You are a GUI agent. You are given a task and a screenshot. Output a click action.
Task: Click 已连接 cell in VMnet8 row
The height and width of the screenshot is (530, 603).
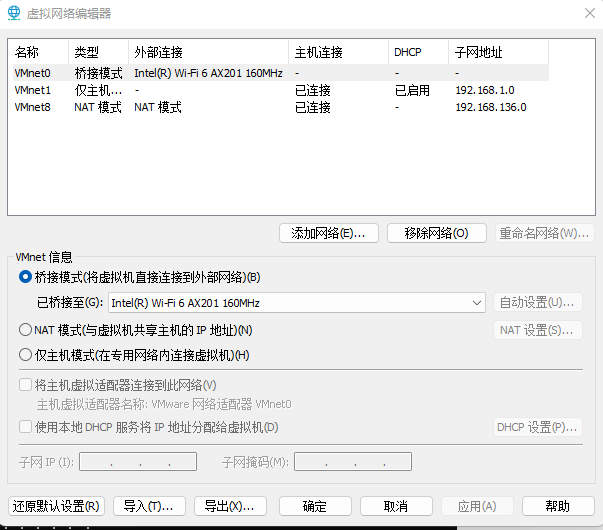[313, 107]
